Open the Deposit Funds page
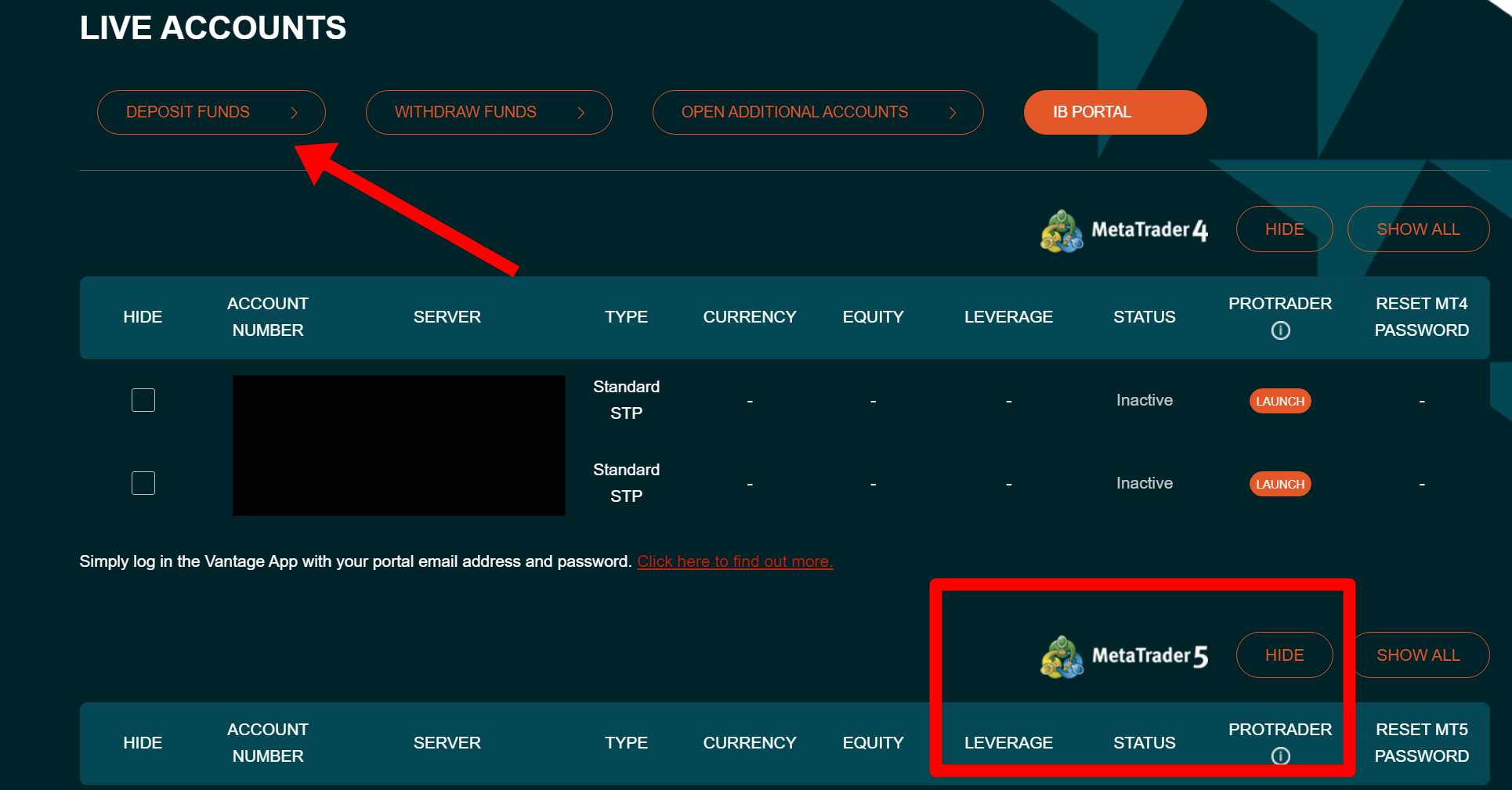The width and height of the screenshot is (1512, 790). click(211, 112)
